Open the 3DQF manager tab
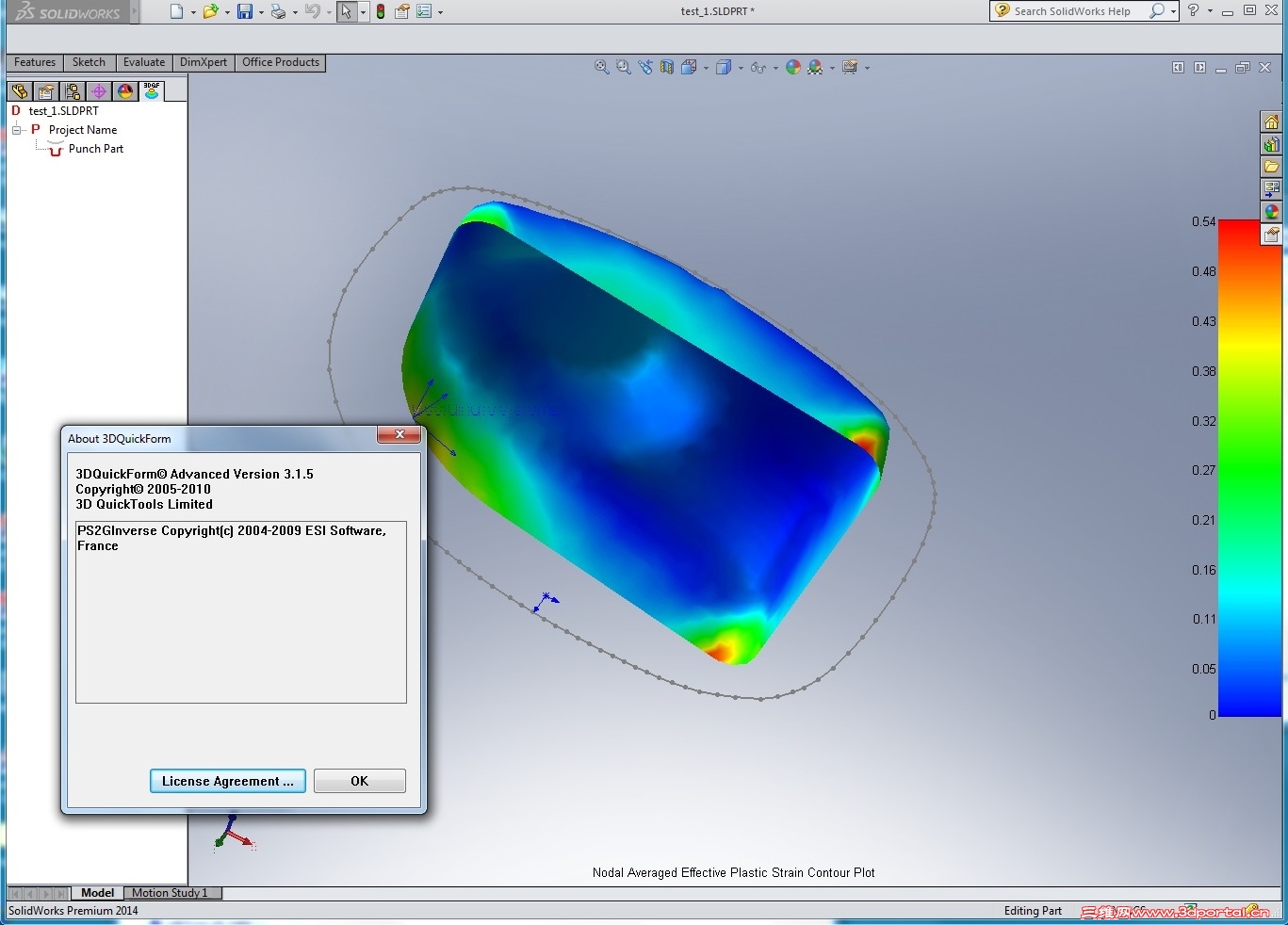This screenshot has width=1288, height=925. tap(152, 90)
